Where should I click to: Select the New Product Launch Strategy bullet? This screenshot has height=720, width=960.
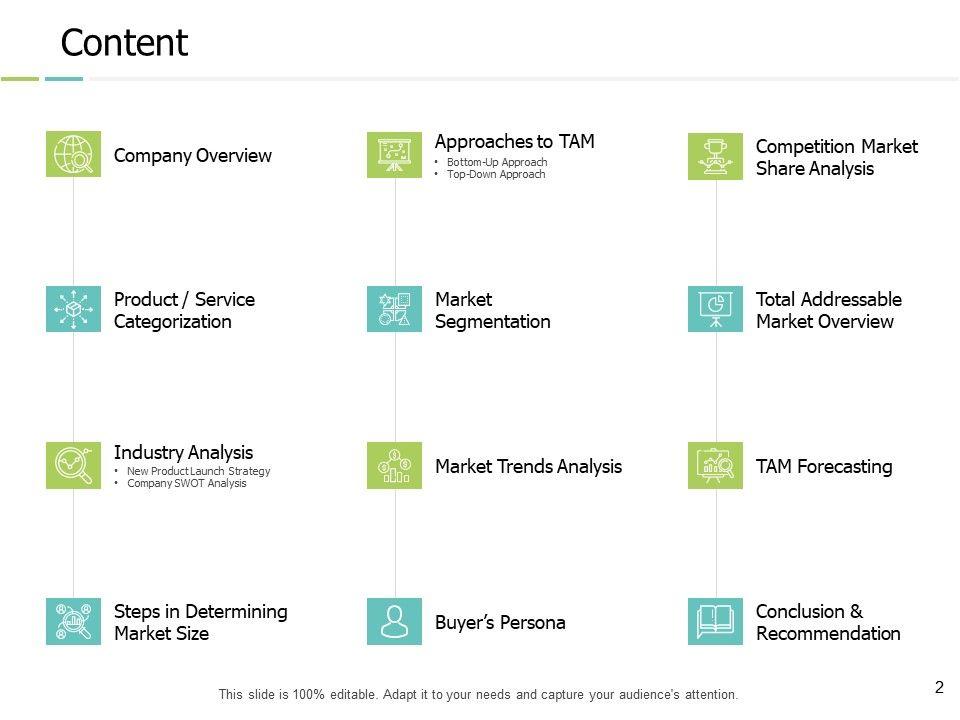tap(198, 471)
